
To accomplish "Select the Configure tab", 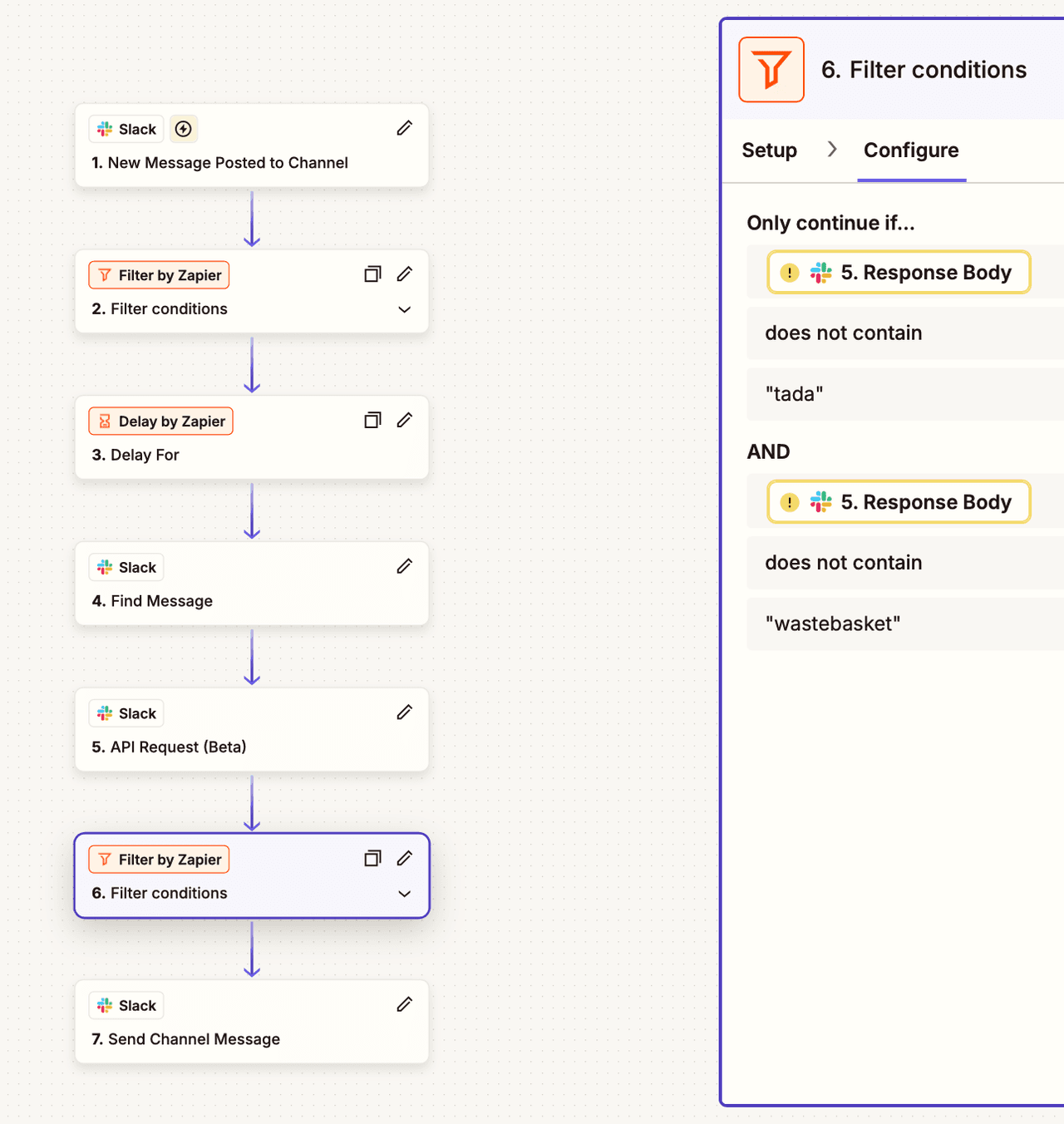I will coord(911,150).
